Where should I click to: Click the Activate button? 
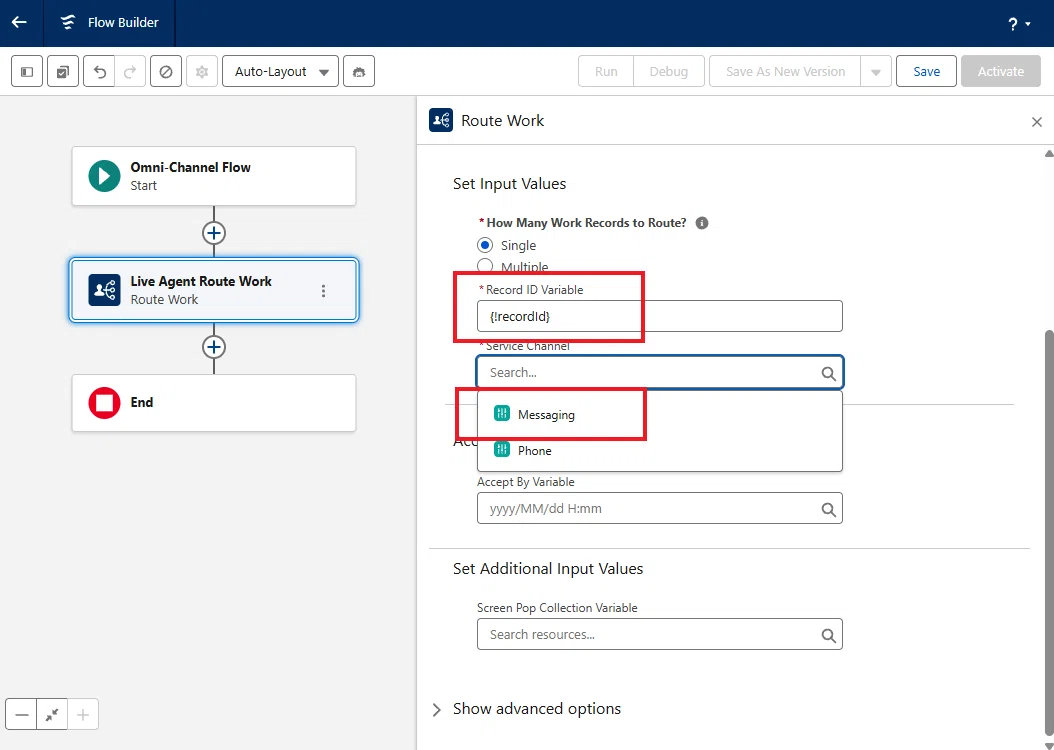1000,71
